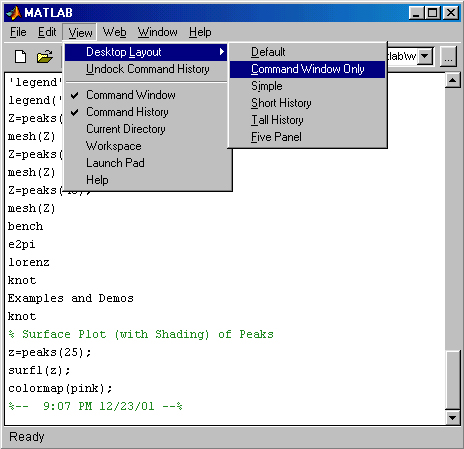
Task: Select the Simple layout
Action: point(307,86)
